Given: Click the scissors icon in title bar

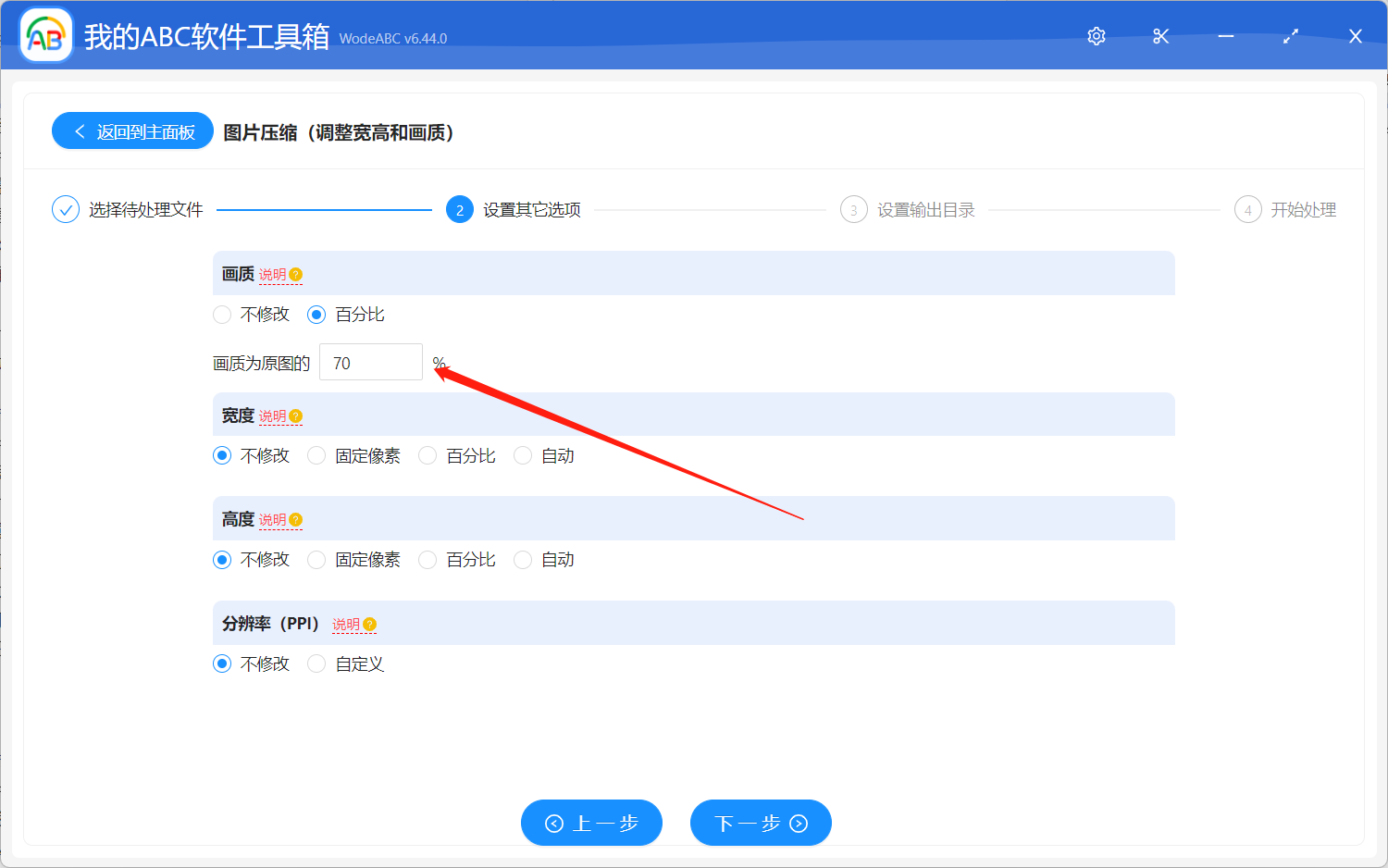Looking at the screenshot, I should point(1161,36).
